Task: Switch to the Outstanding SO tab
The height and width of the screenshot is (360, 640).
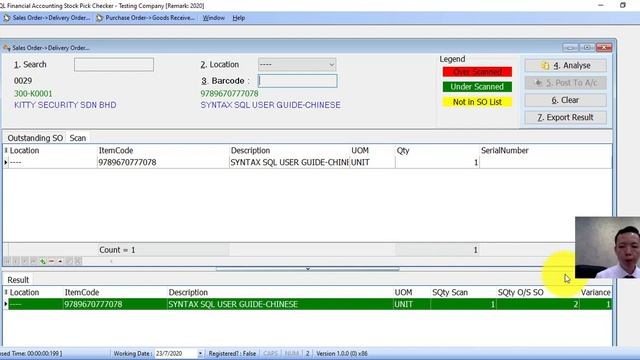Action: click(x=35, y=138)
